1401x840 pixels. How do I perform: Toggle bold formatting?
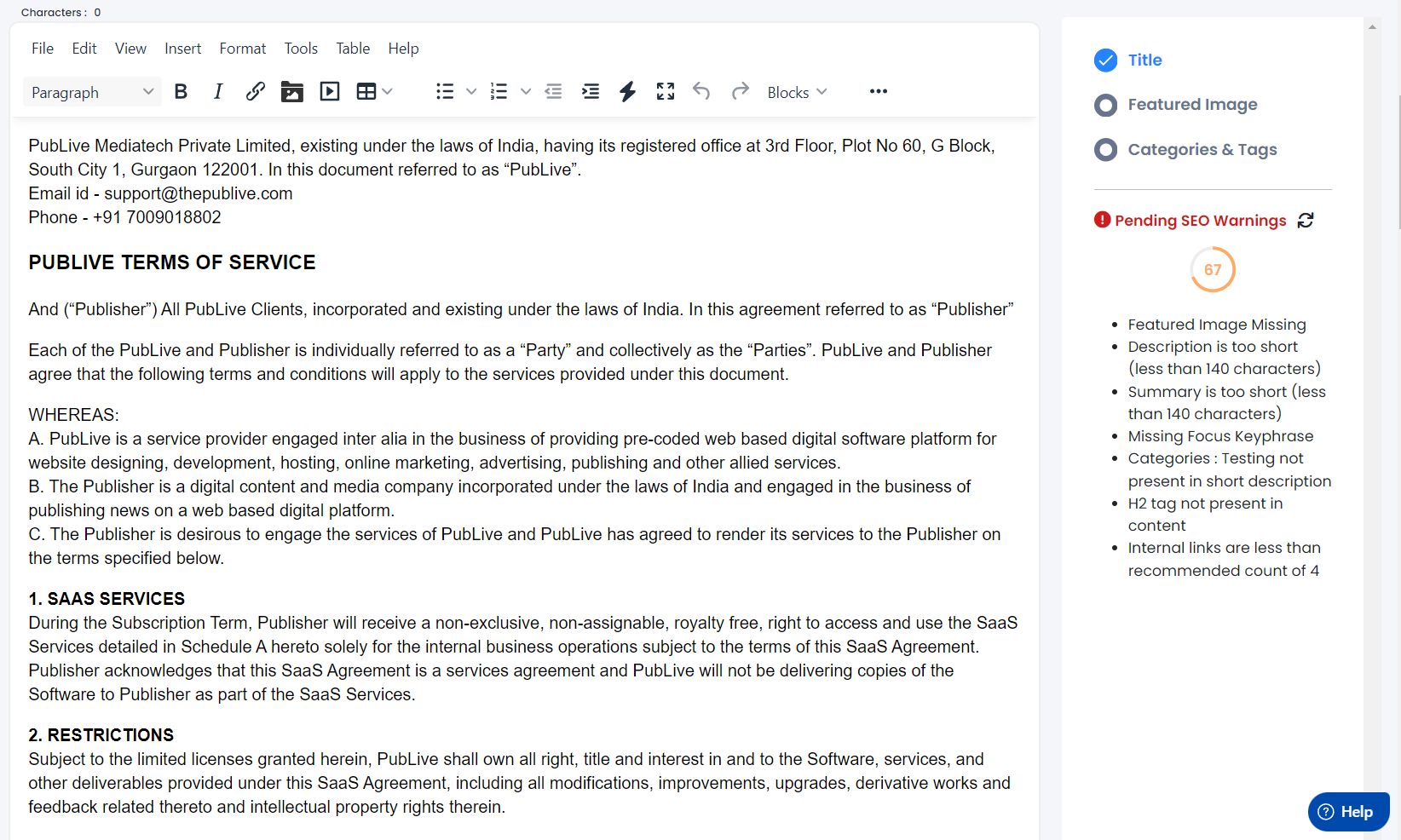181,92
